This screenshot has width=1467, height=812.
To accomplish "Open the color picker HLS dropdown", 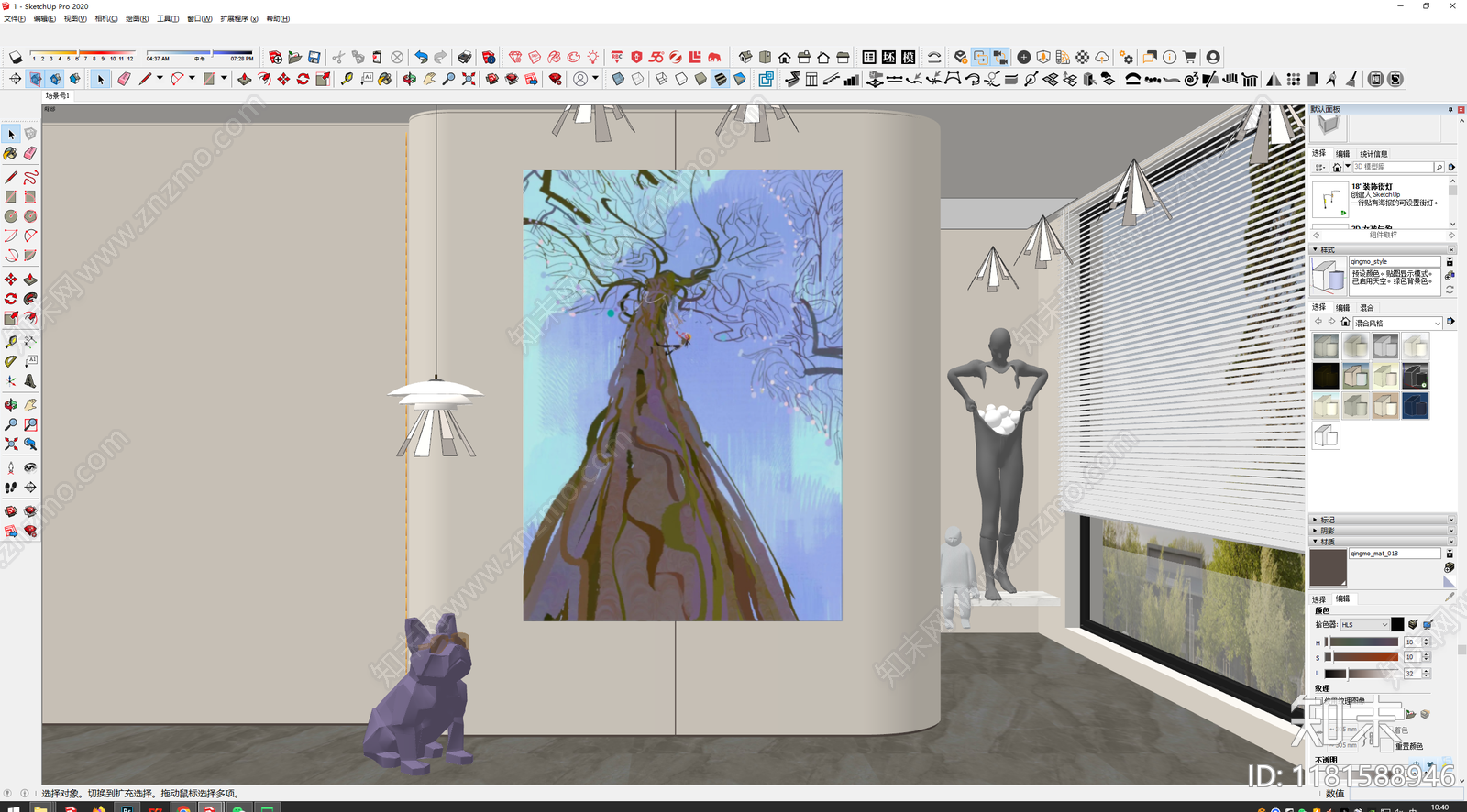I will click(x=1365, y=624).
